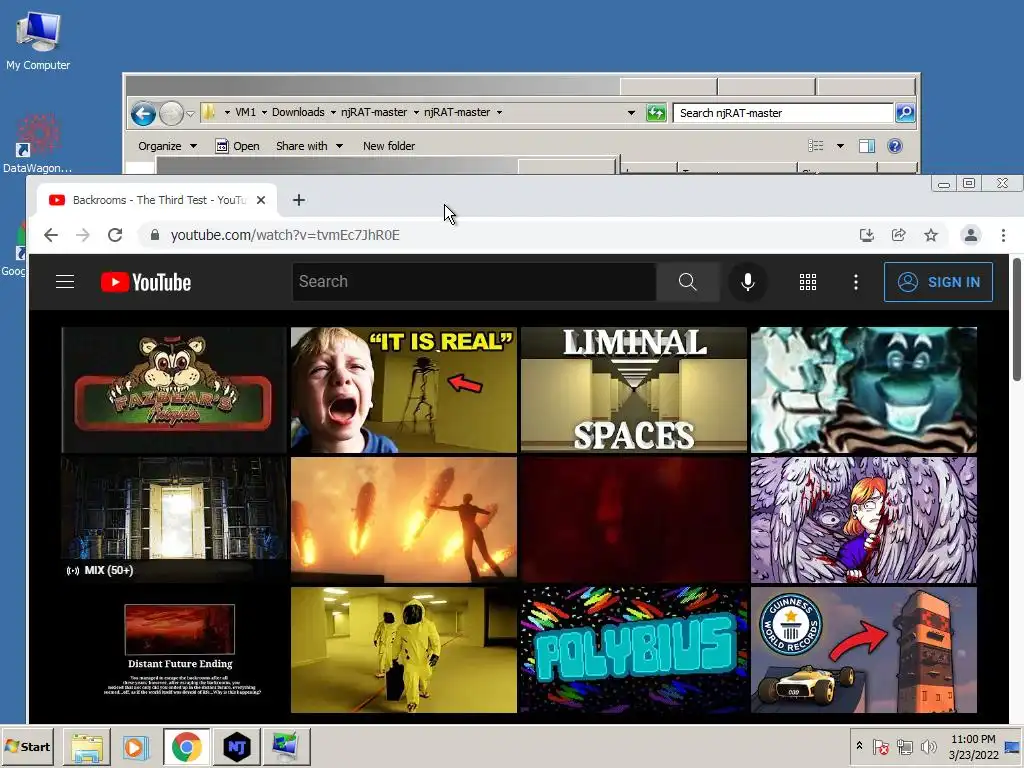
Task: Open YouTube settings three-dot menu
Action: pos(856,281)
